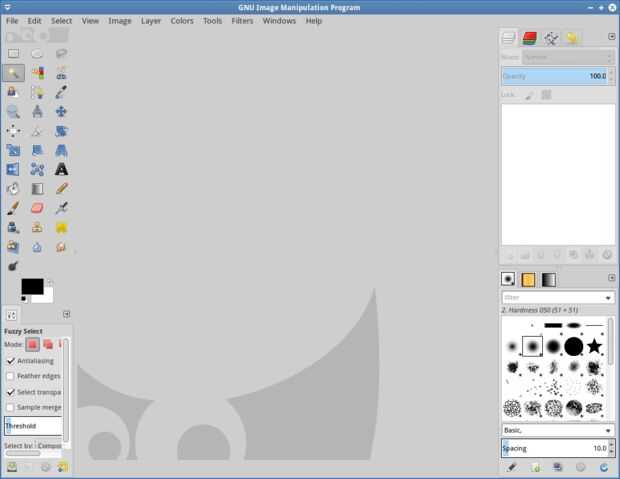
Task: Select the Zoom magnifier tool
Action: [13, 112]
